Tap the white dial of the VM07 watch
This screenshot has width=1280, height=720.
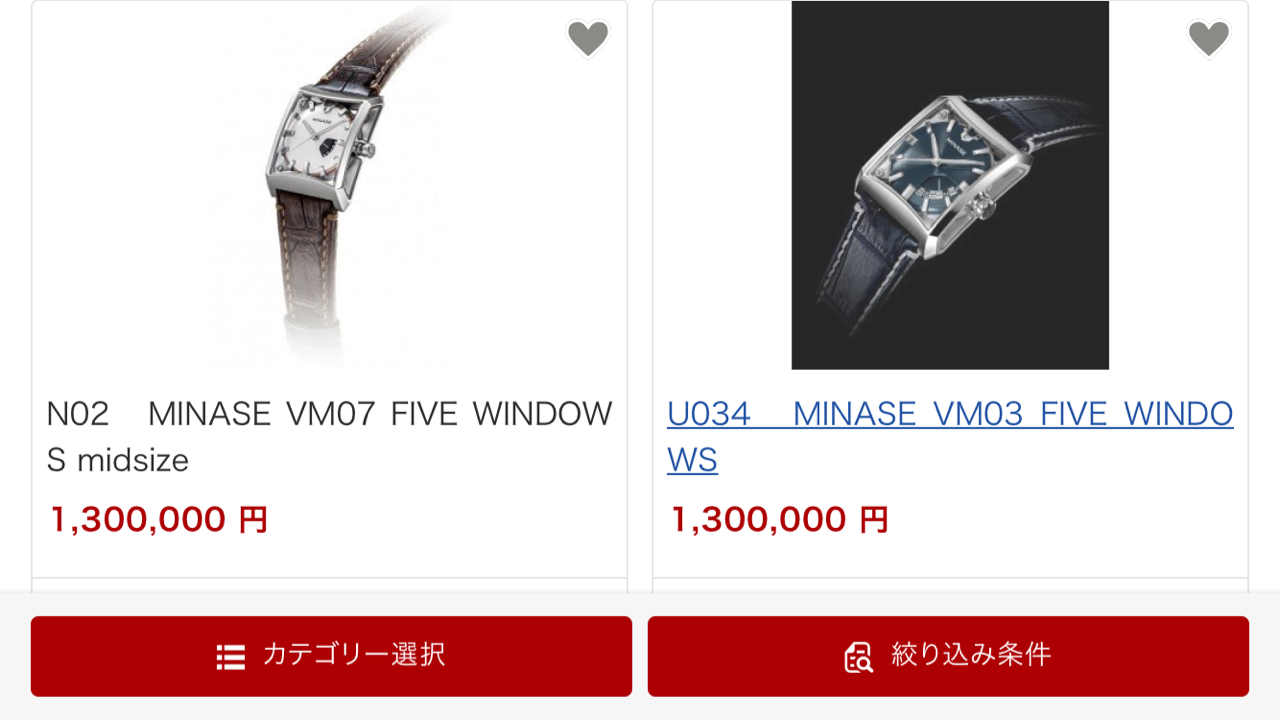(x=322, y=140)
